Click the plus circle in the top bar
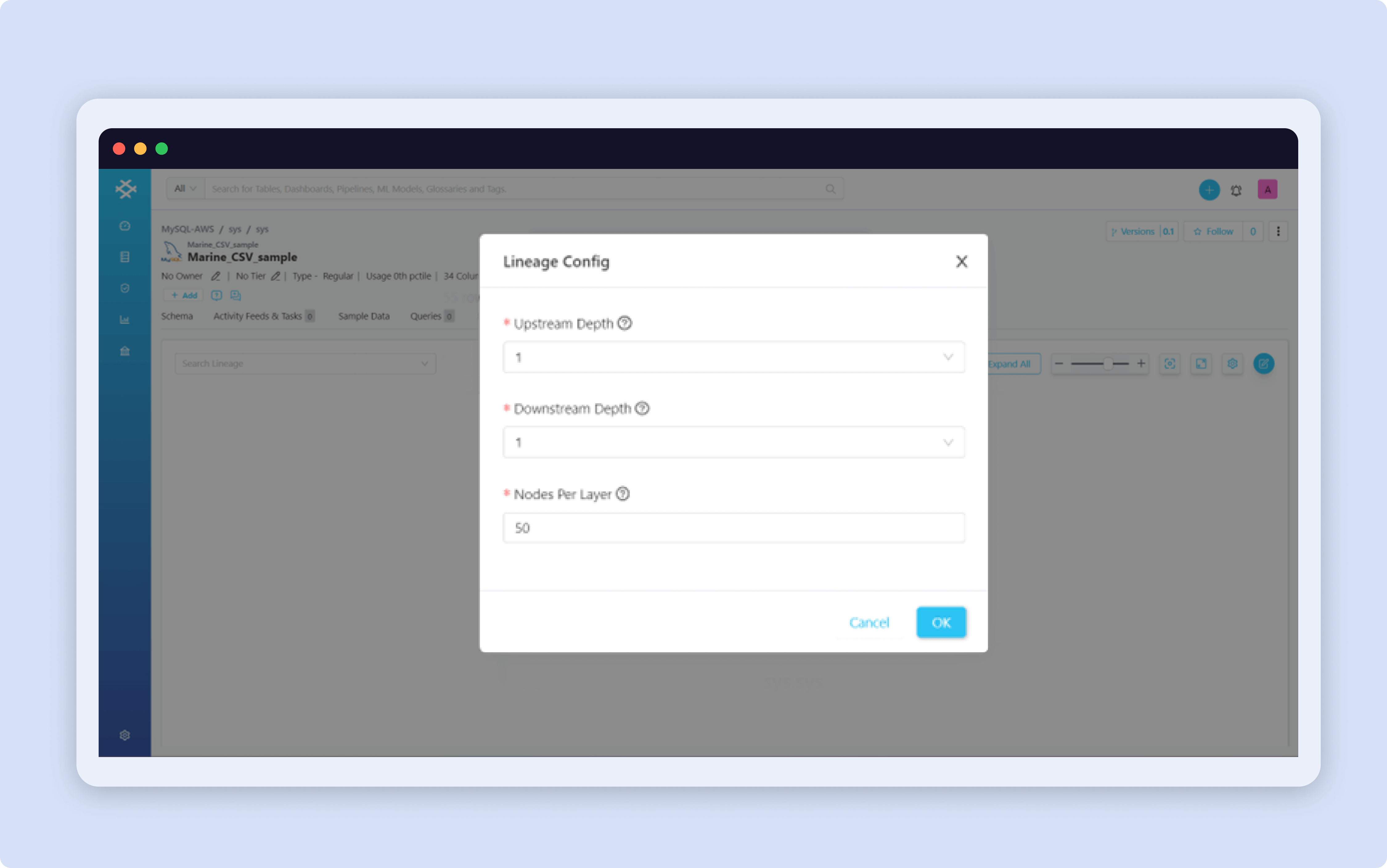This screenshot has width=1387, height=868. 1209,190
